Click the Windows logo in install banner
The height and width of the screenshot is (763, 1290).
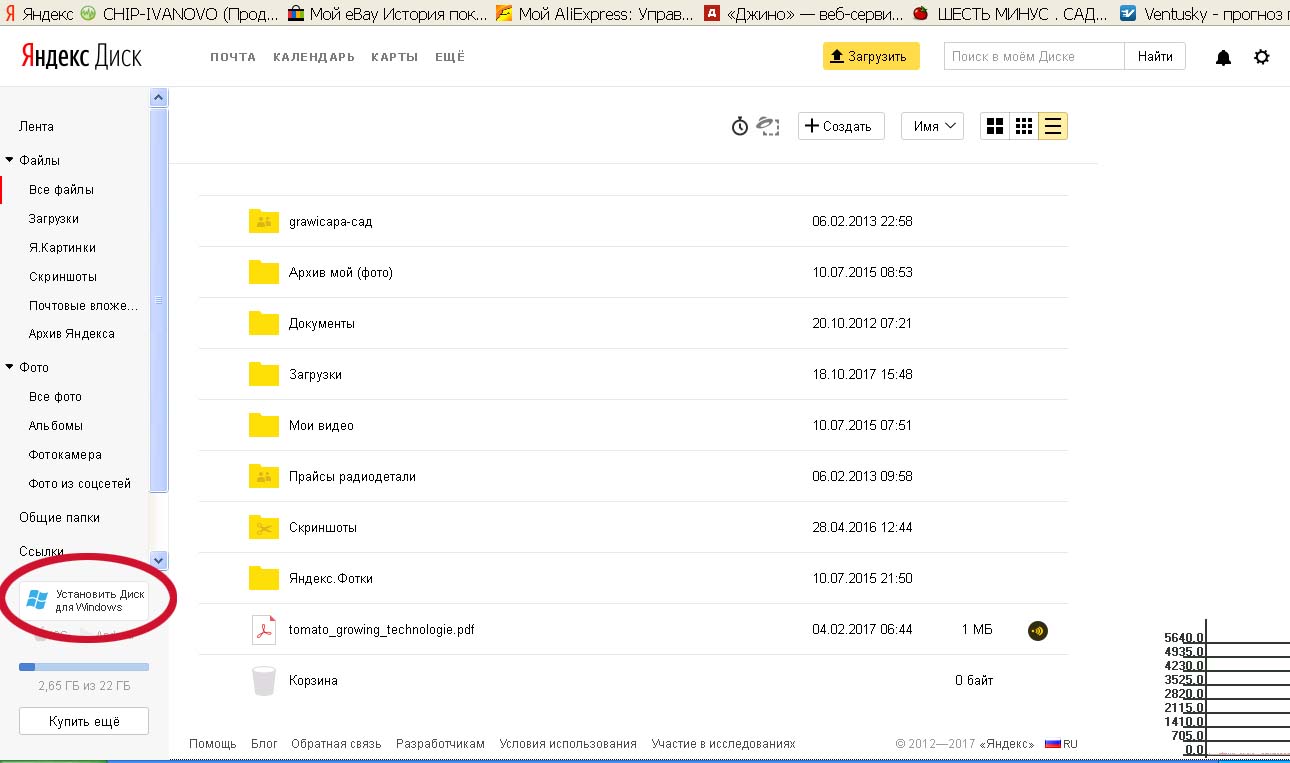click(x=38, y=600)
